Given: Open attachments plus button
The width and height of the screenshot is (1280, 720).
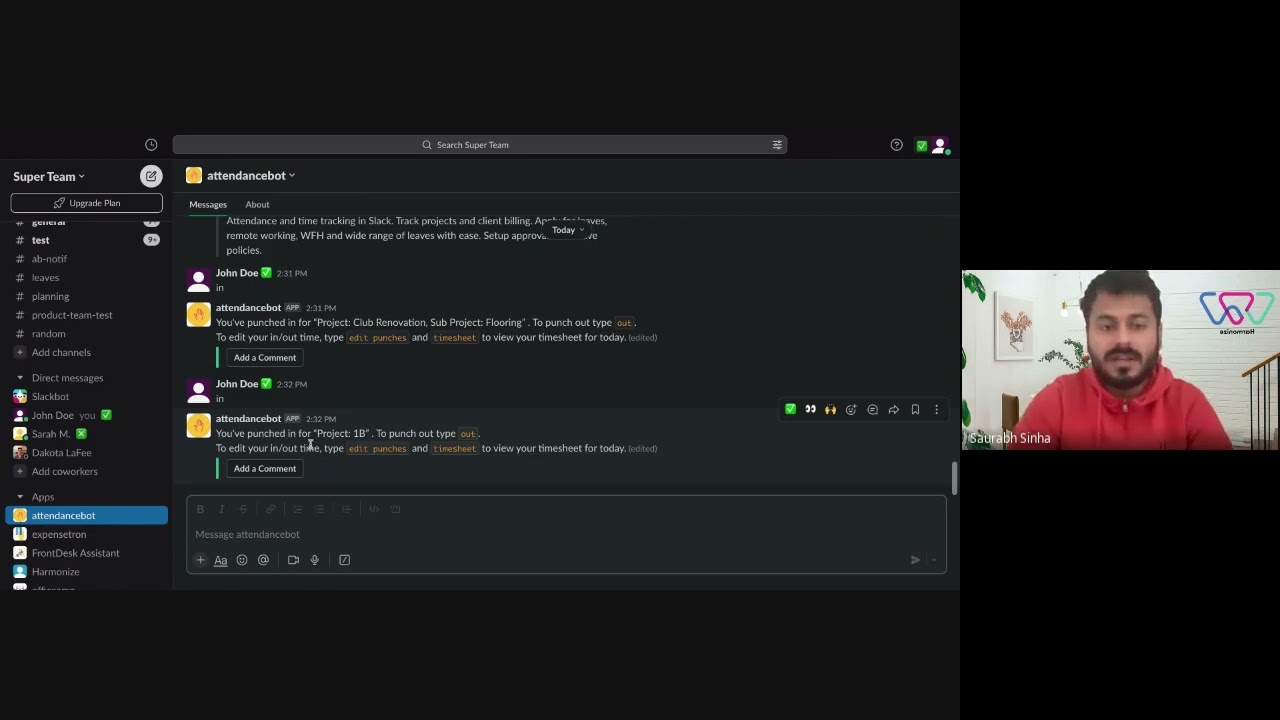Looking at the screenshot, I should [200, 560].
